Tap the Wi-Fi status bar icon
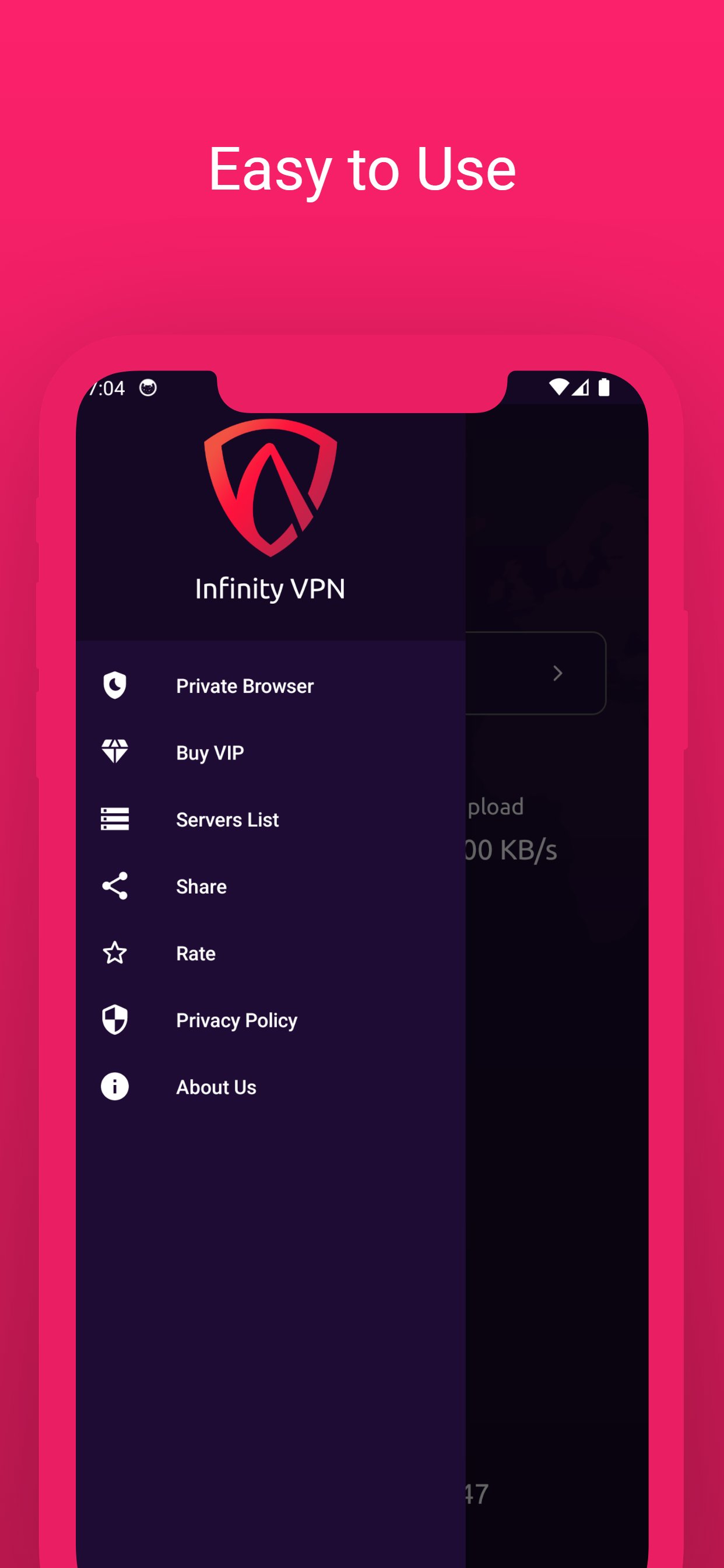The height and width of the screenshot is (1568, 724). point(558,387)
